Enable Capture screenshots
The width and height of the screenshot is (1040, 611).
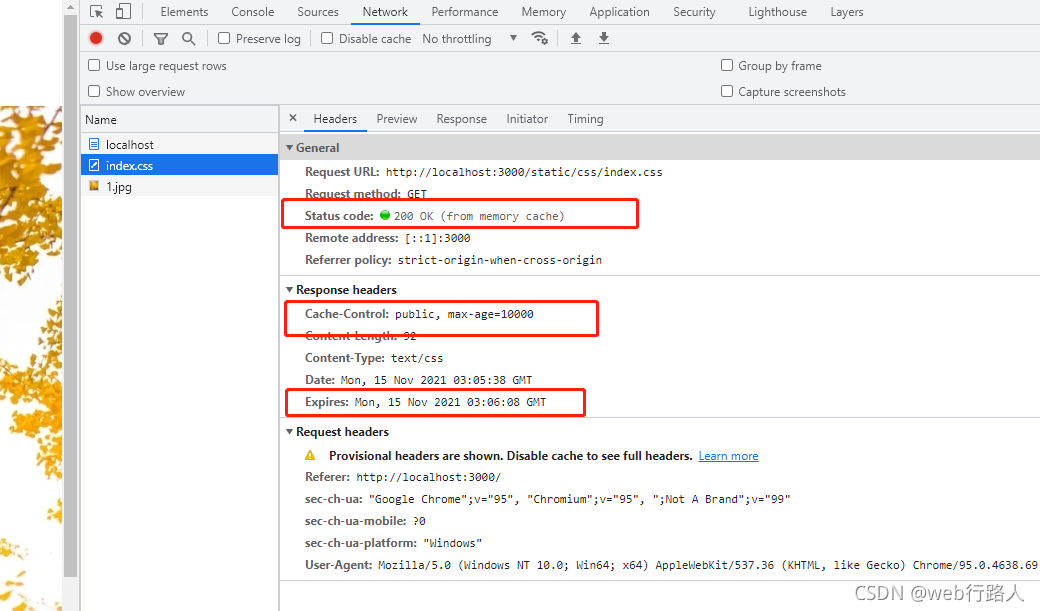[726, 91]
